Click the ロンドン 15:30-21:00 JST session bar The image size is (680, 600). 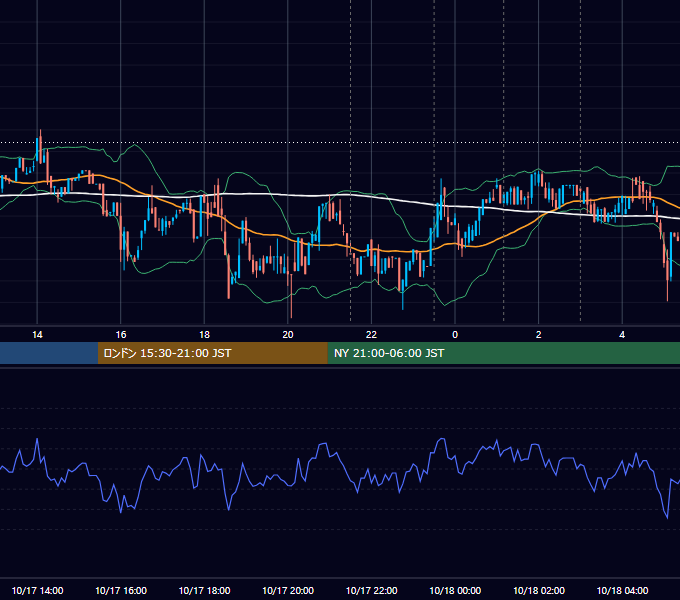click(212, 353)
